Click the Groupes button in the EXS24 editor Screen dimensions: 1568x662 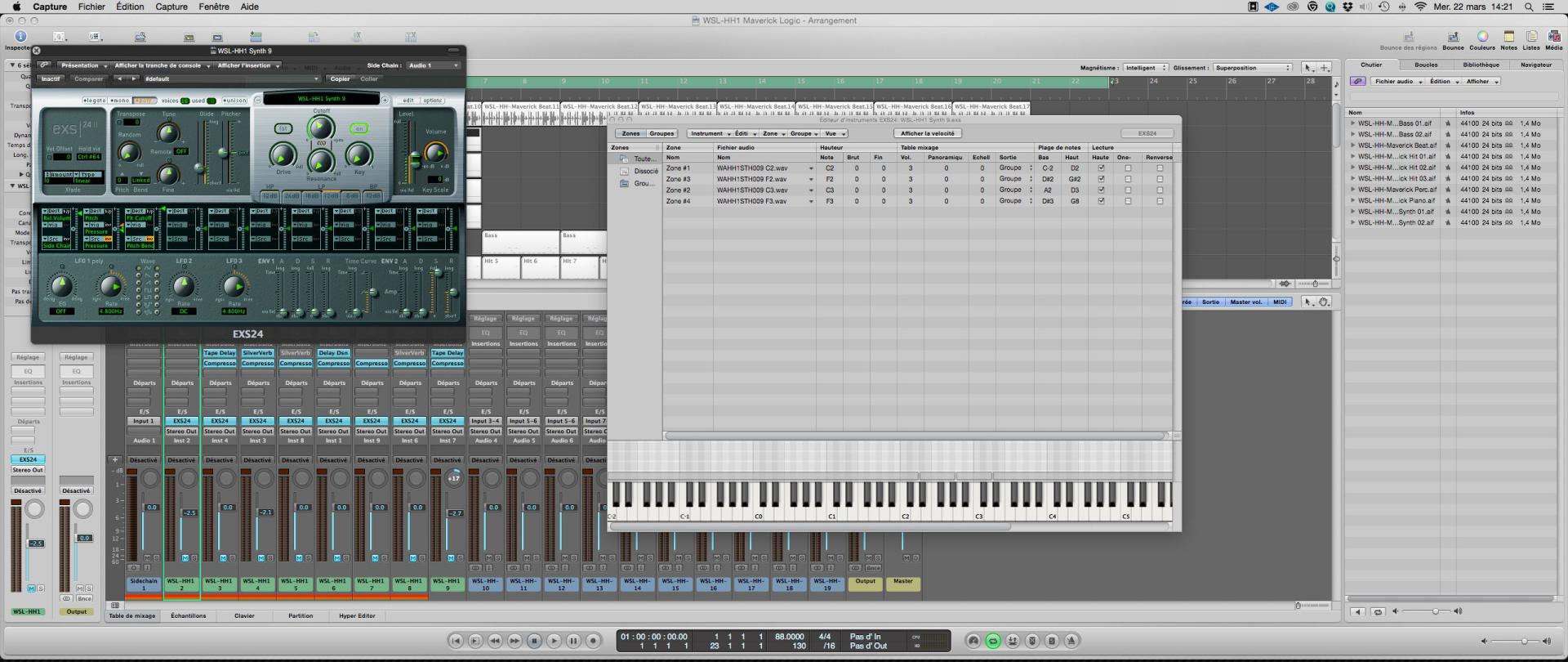[661, 133]
